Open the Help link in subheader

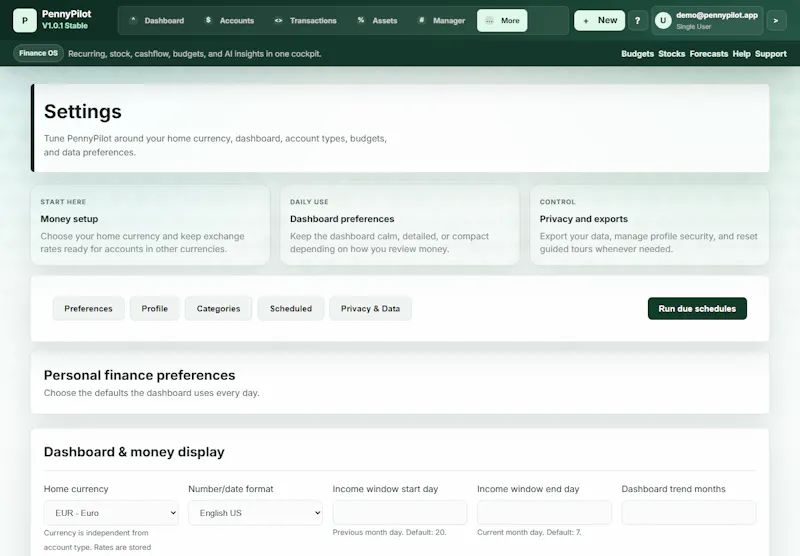point(741,54)
